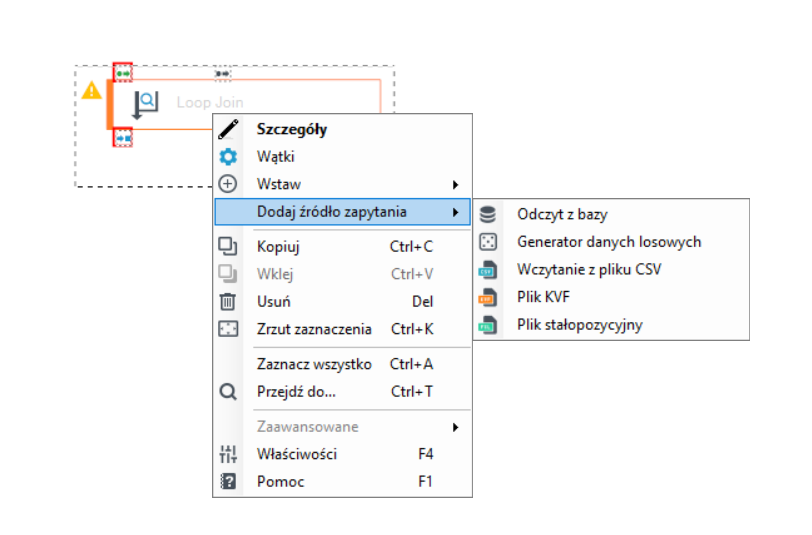Click the sliders icon beside Właściwości

point(228,454)
